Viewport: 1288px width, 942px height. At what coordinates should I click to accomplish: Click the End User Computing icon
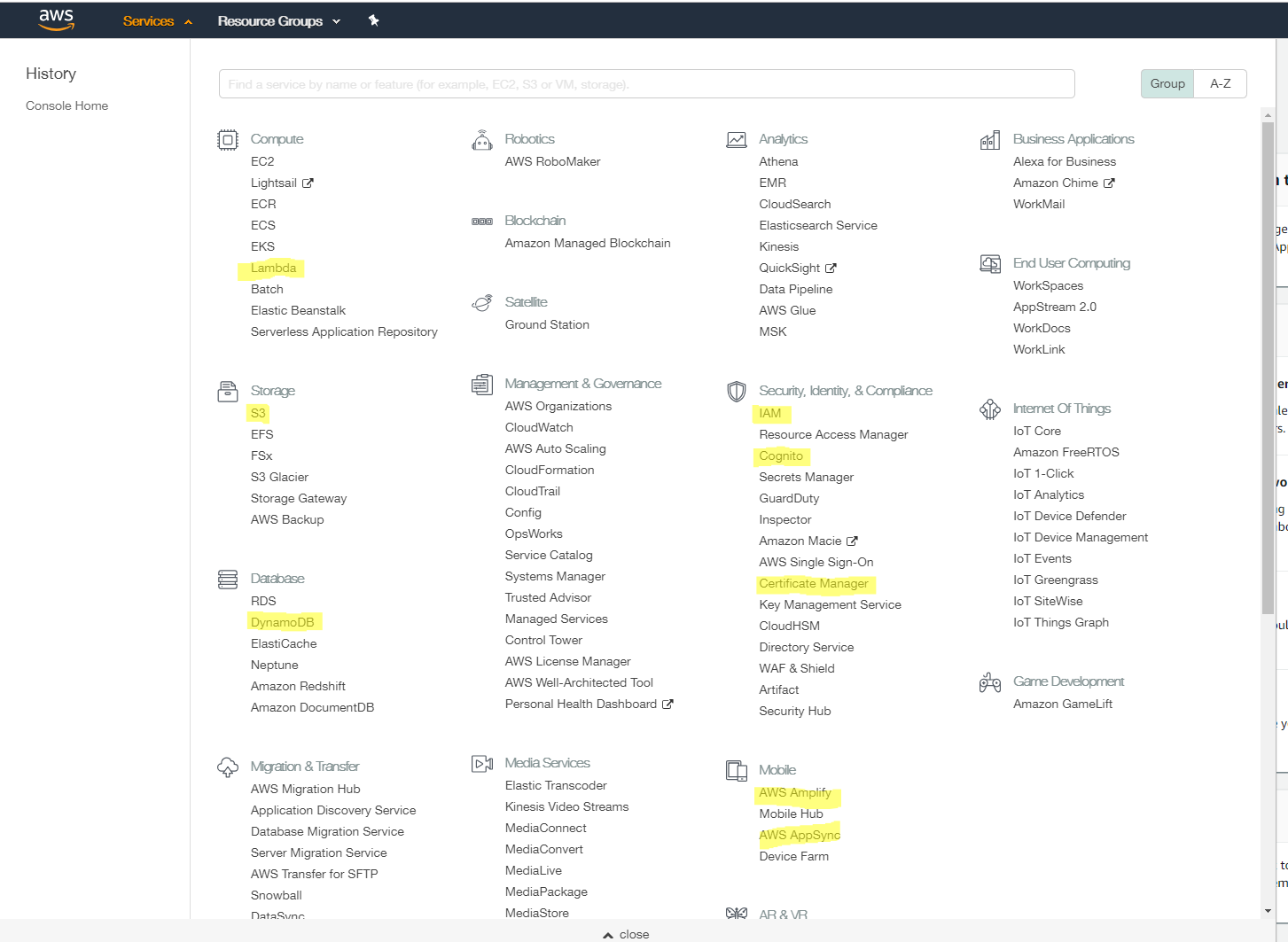(990, 264)
